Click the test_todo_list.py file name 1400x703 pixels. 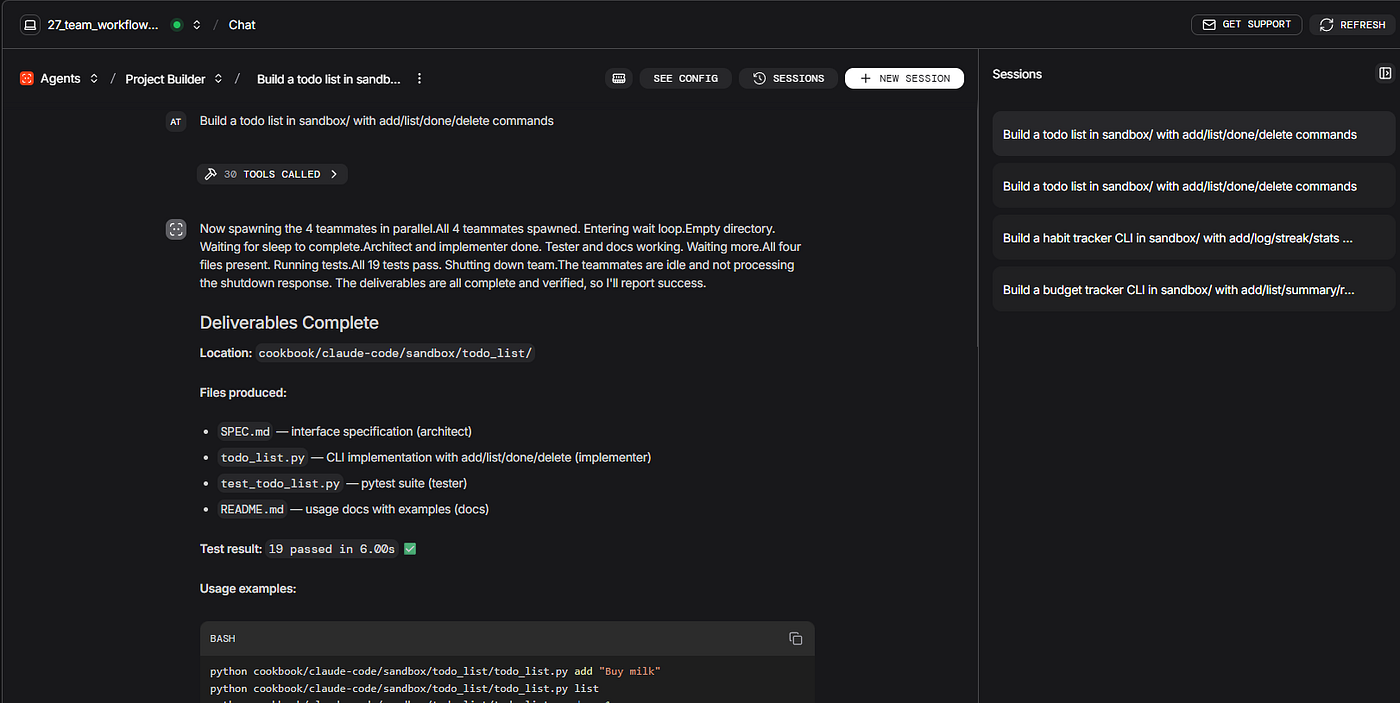tap(280, 484)
